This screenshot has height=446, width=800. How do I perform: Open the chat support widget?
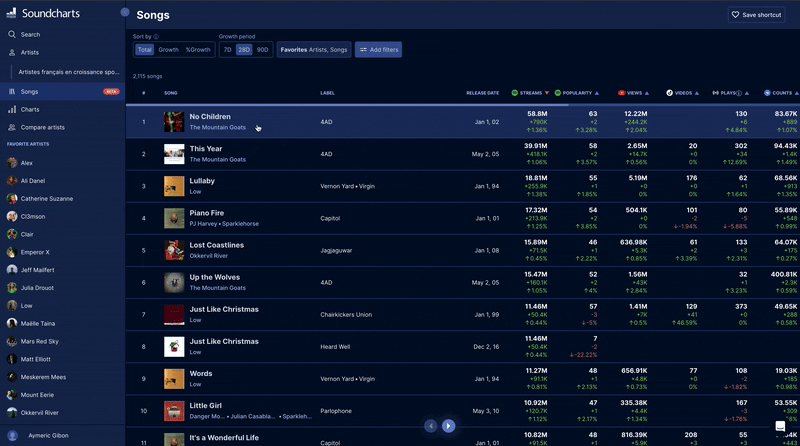[780, 425]
